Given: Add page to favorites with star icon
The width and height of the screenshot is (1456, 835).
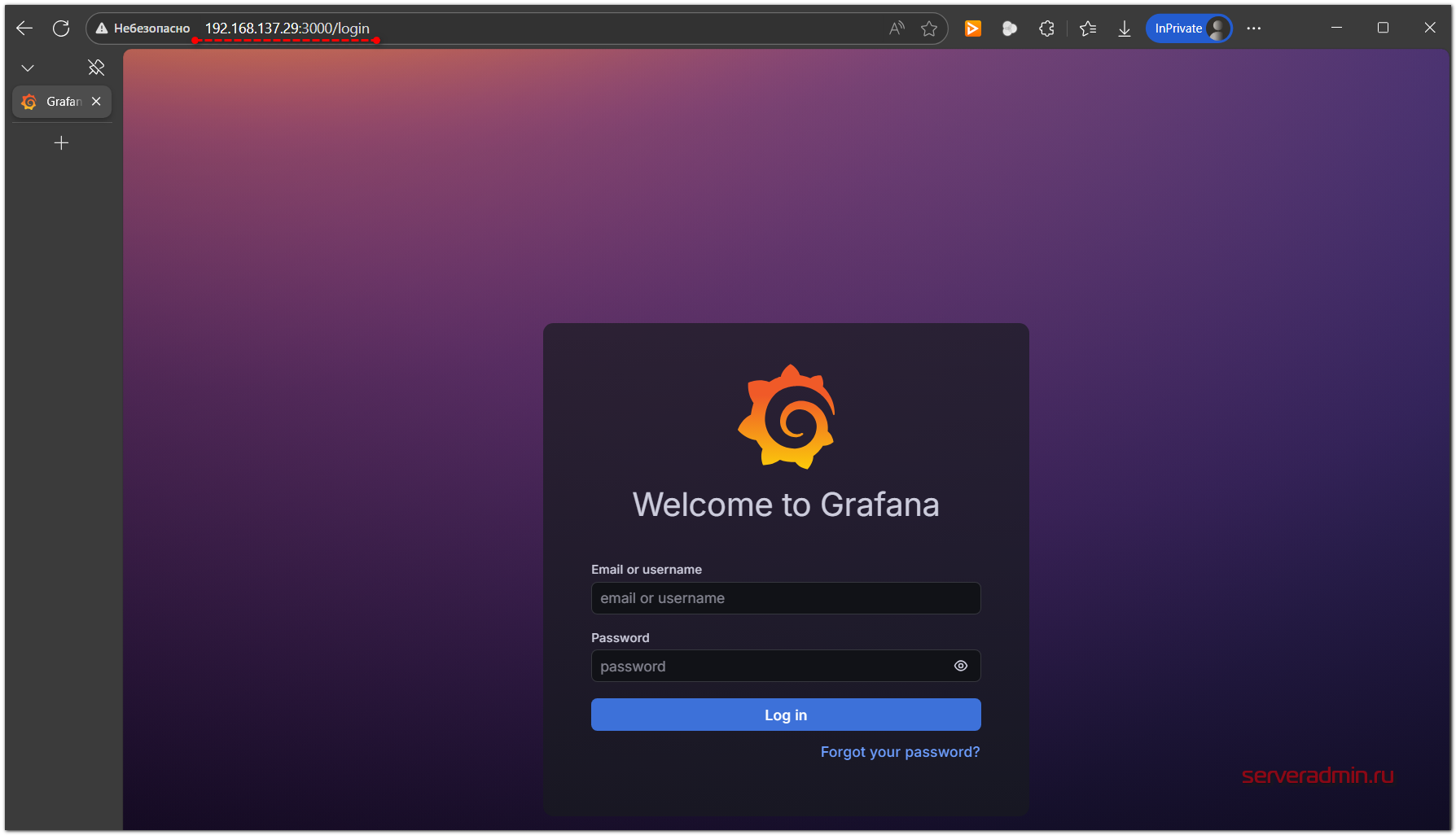Looking at the screenshot, I should (929, 28).
